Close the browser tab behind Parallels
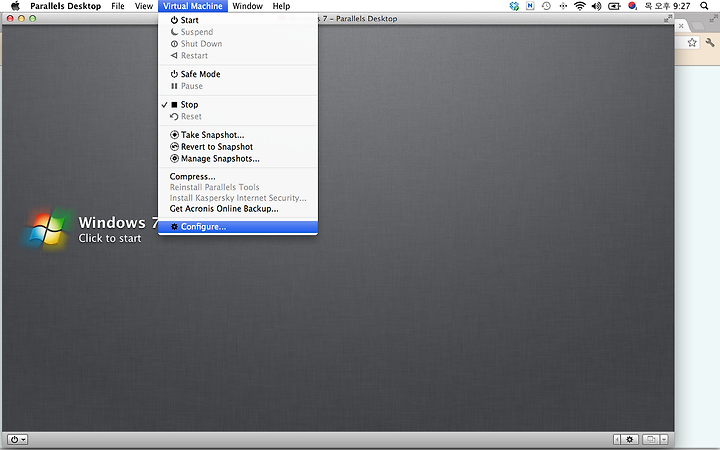The height and width of the screenshot is (450, 720). coord(681,26)
